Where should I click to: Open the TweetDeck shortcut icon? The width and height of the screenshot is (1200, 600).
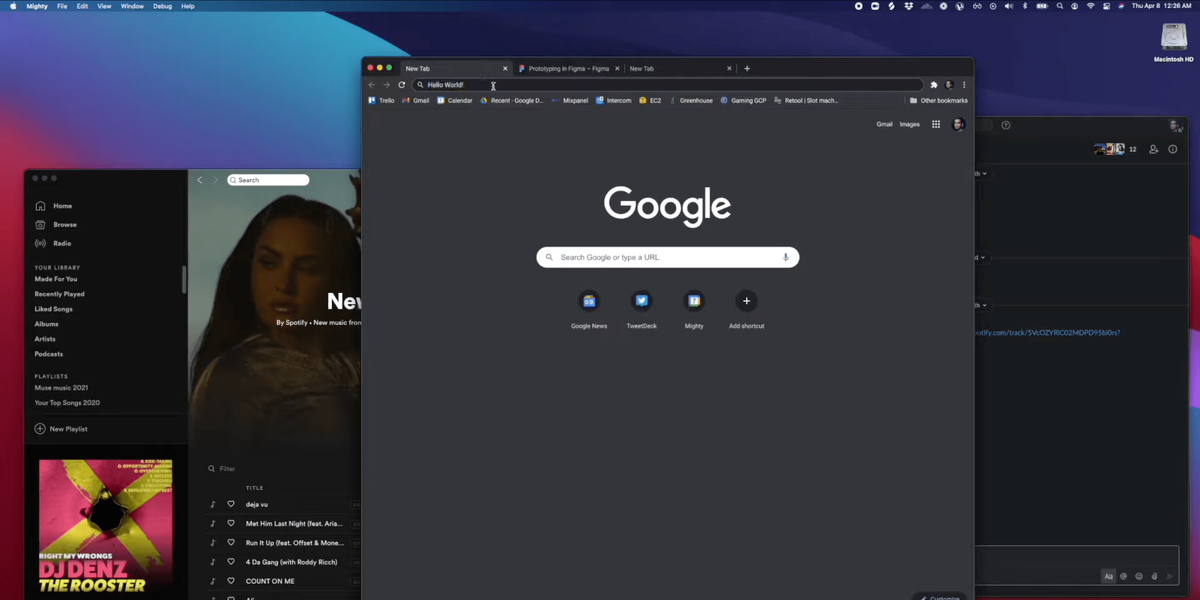[642, 301]
